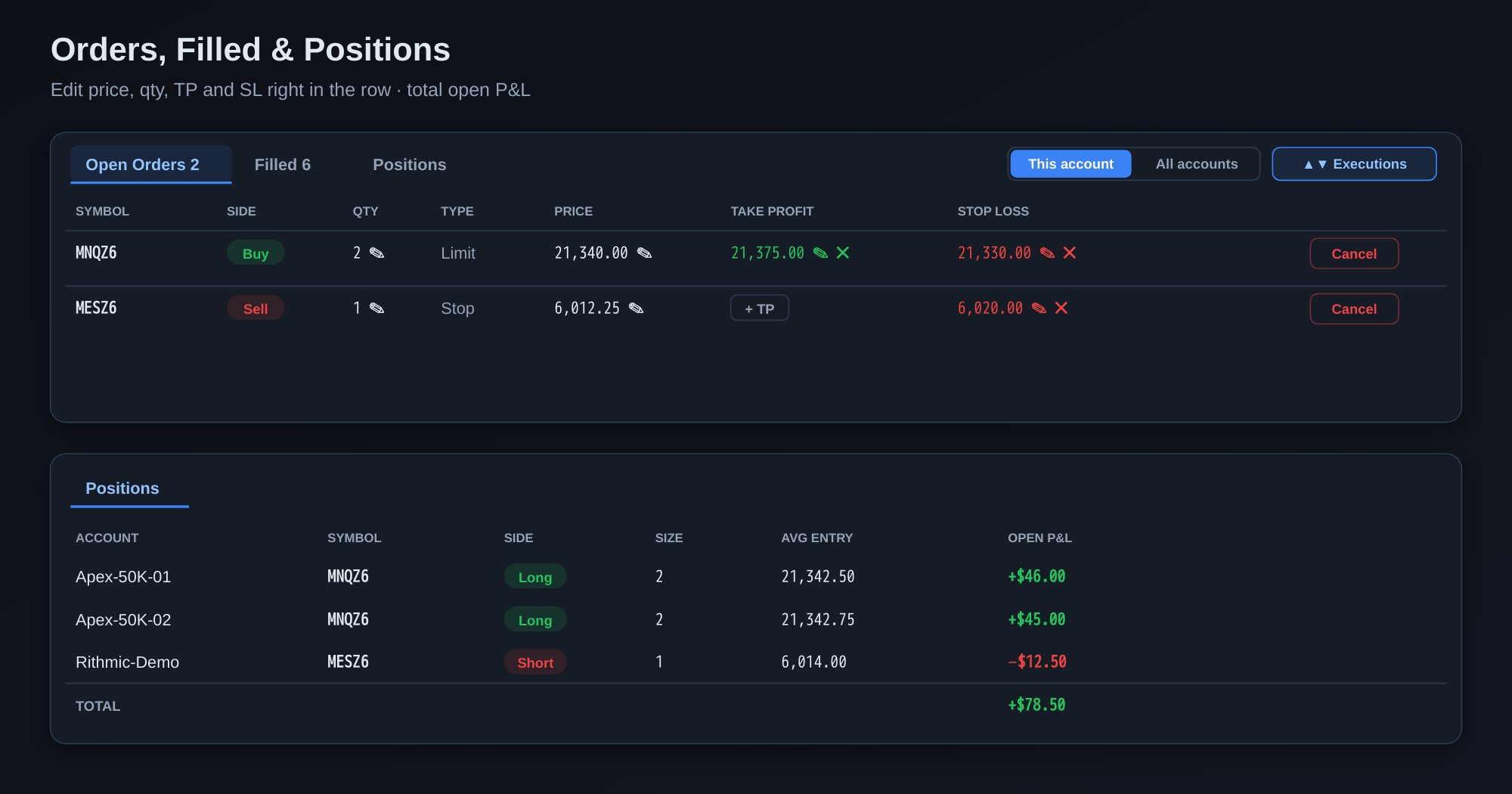Edit quantity pencil on MNQZ6 order
This screenshot has width=1512, height=794.
click(376, 253)
